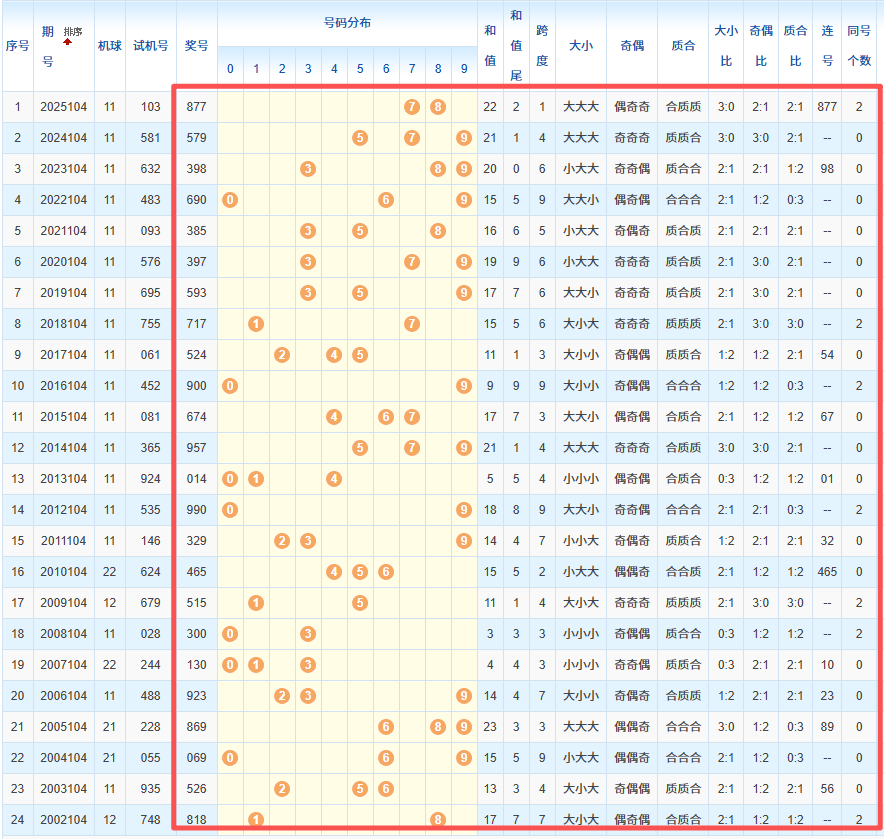Screen dimensions: 884x839
Task: Click orange ball 4 in row 2015104
Action: pos(334,417)
